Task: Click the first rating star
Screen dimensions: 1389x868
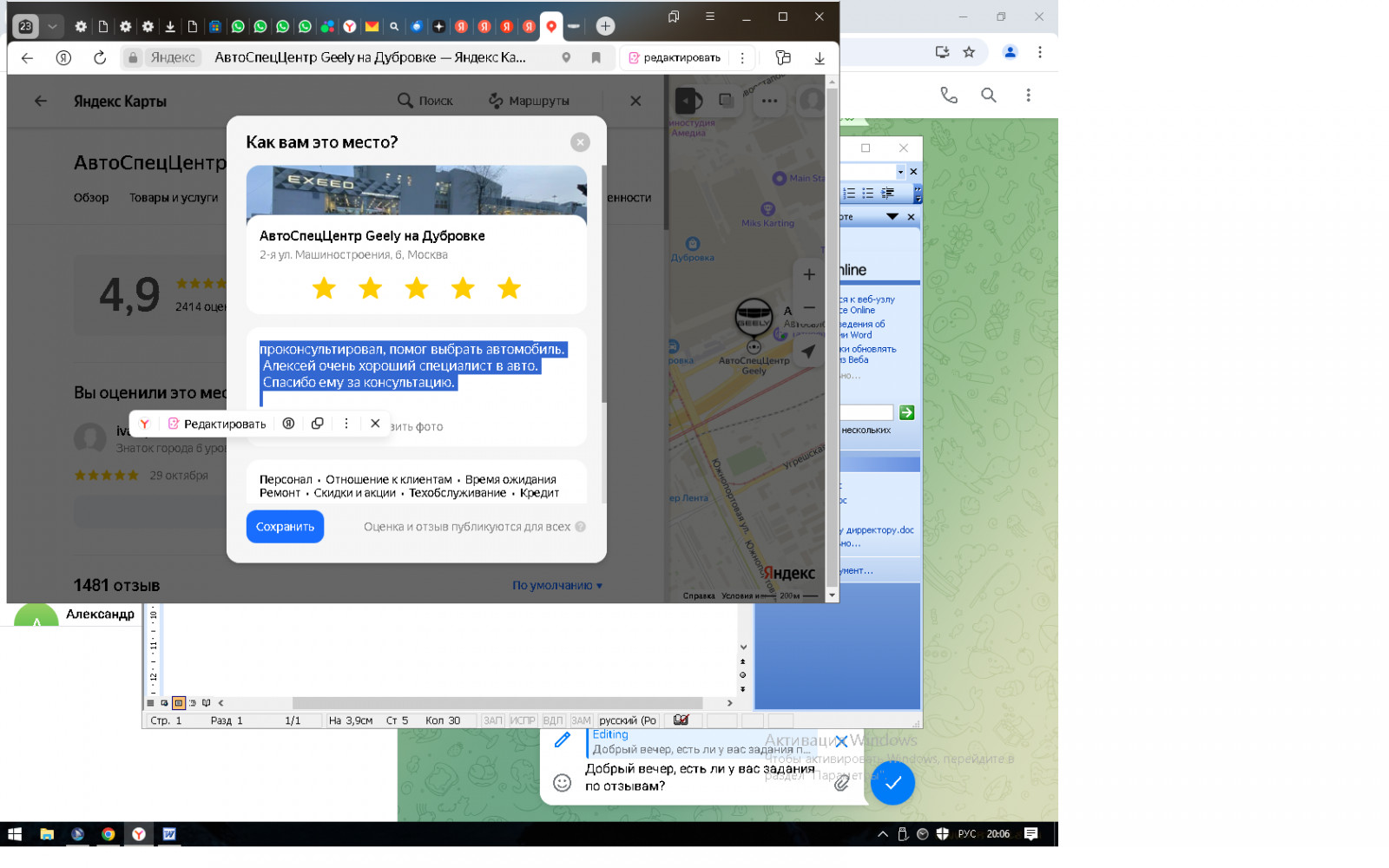Action: 324,287
